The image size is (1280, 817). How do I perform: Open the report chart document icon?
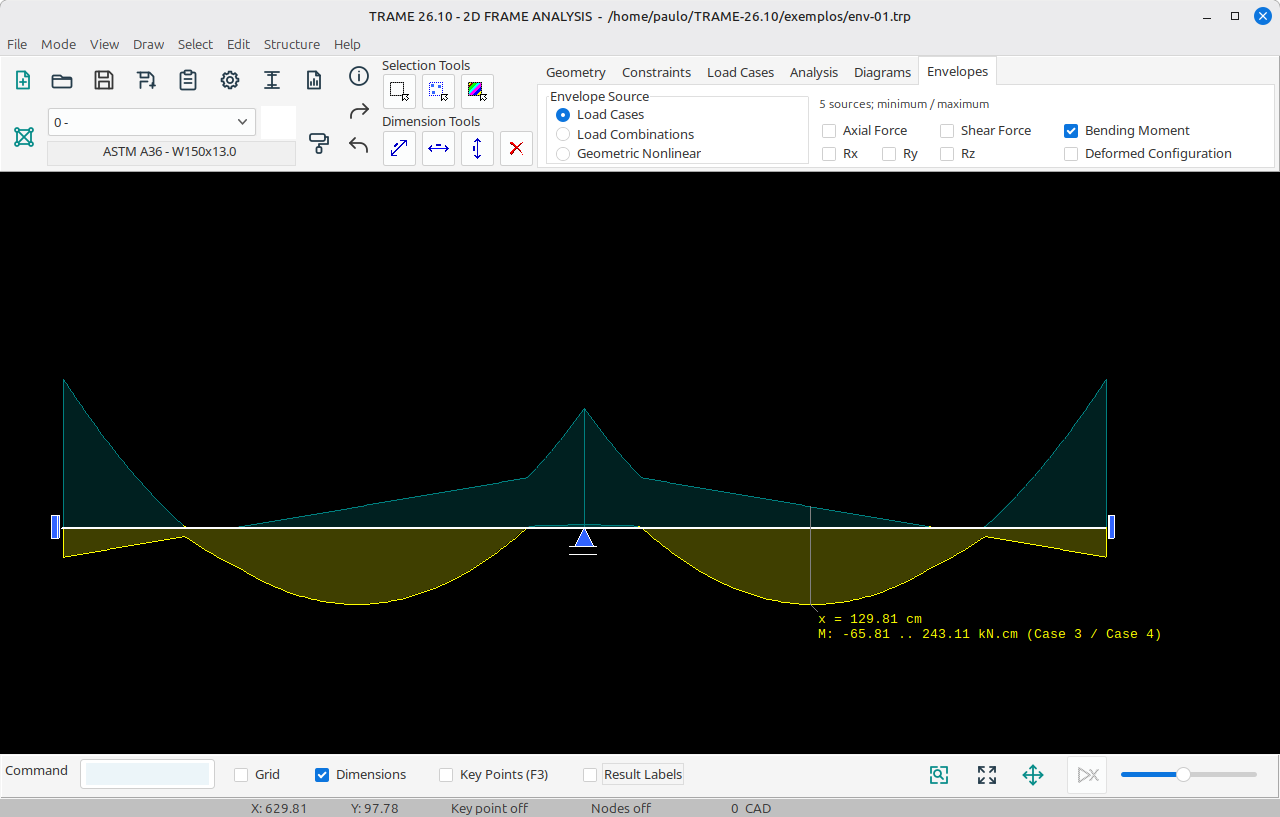click(x=314, y=81)
